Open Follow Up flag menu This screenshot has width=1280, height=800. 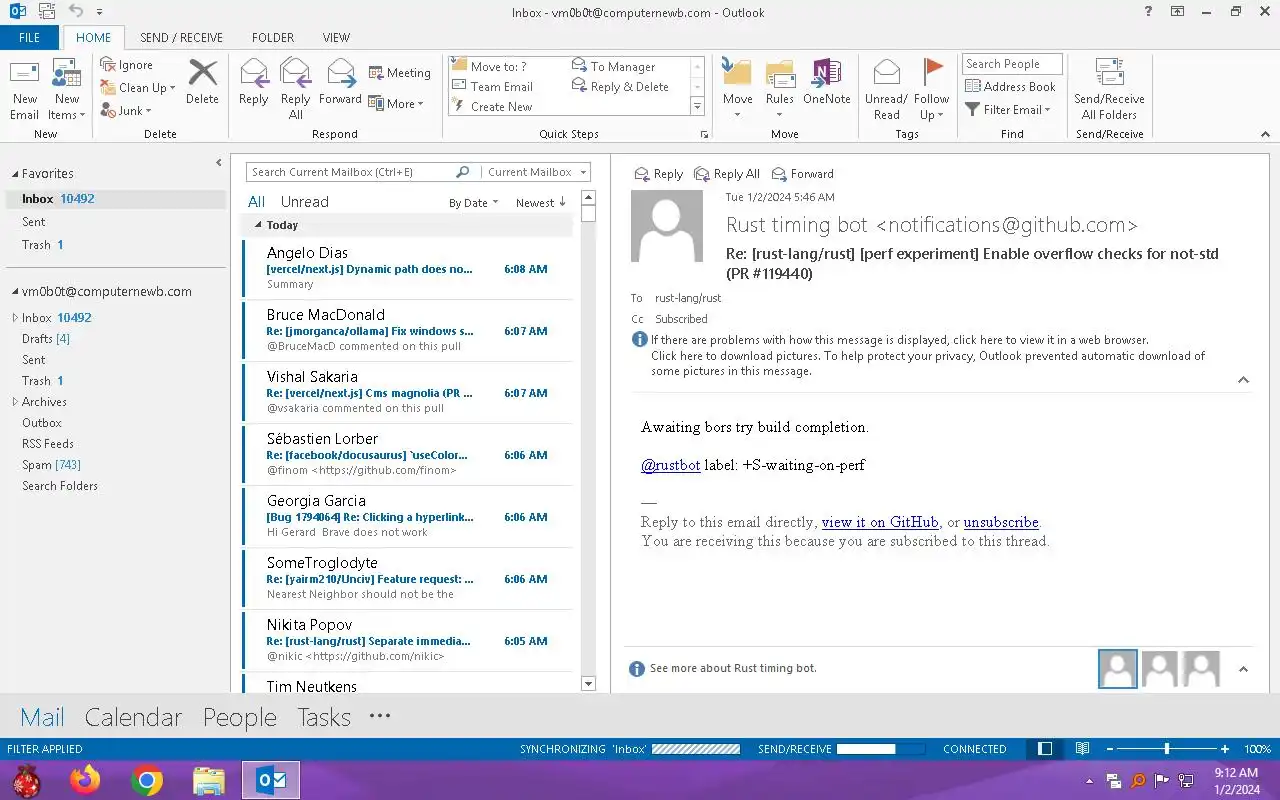(x=931, y=89)
